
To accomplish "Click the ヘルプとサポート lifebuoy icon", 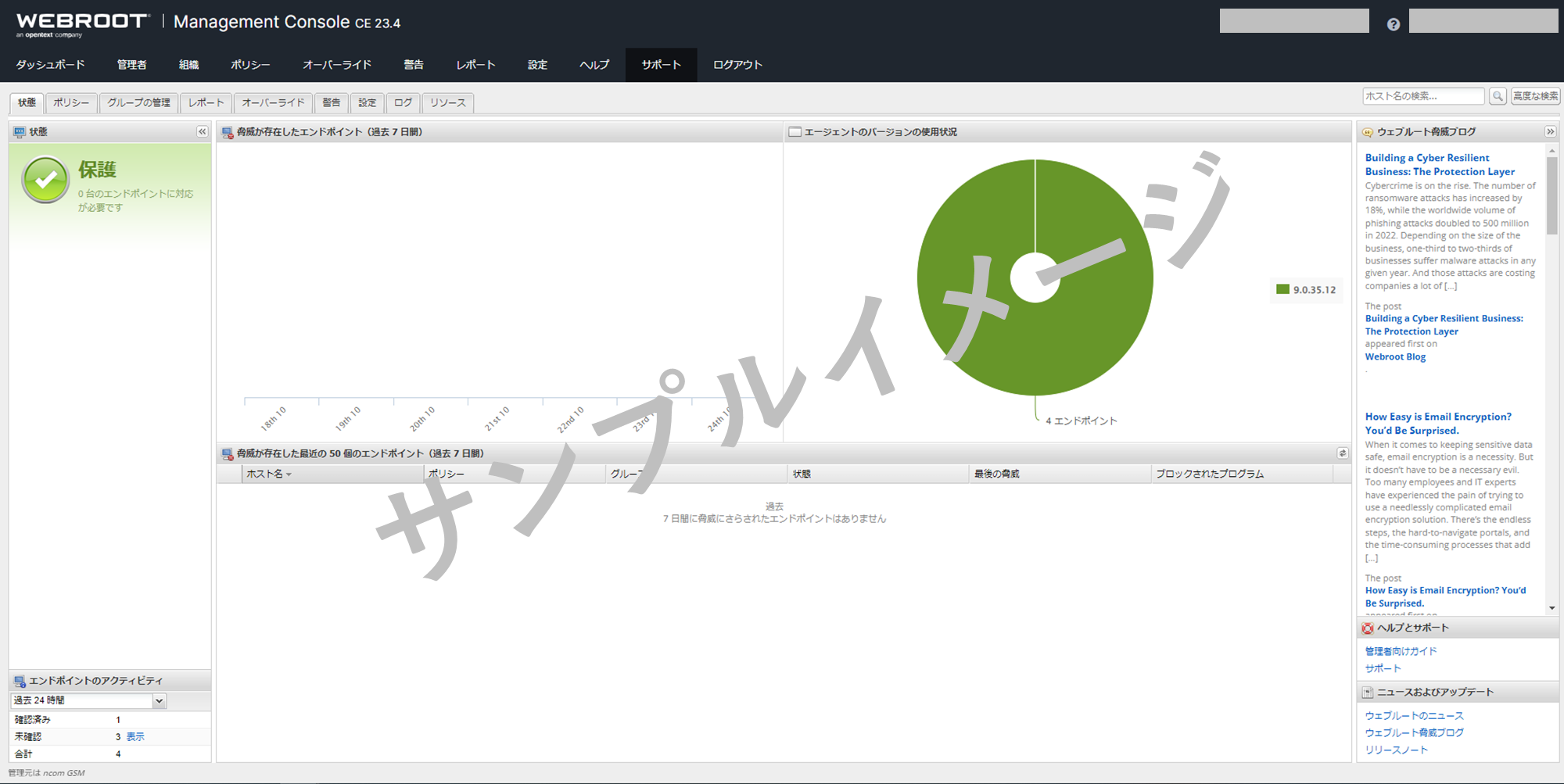I will click(1368, 628).
